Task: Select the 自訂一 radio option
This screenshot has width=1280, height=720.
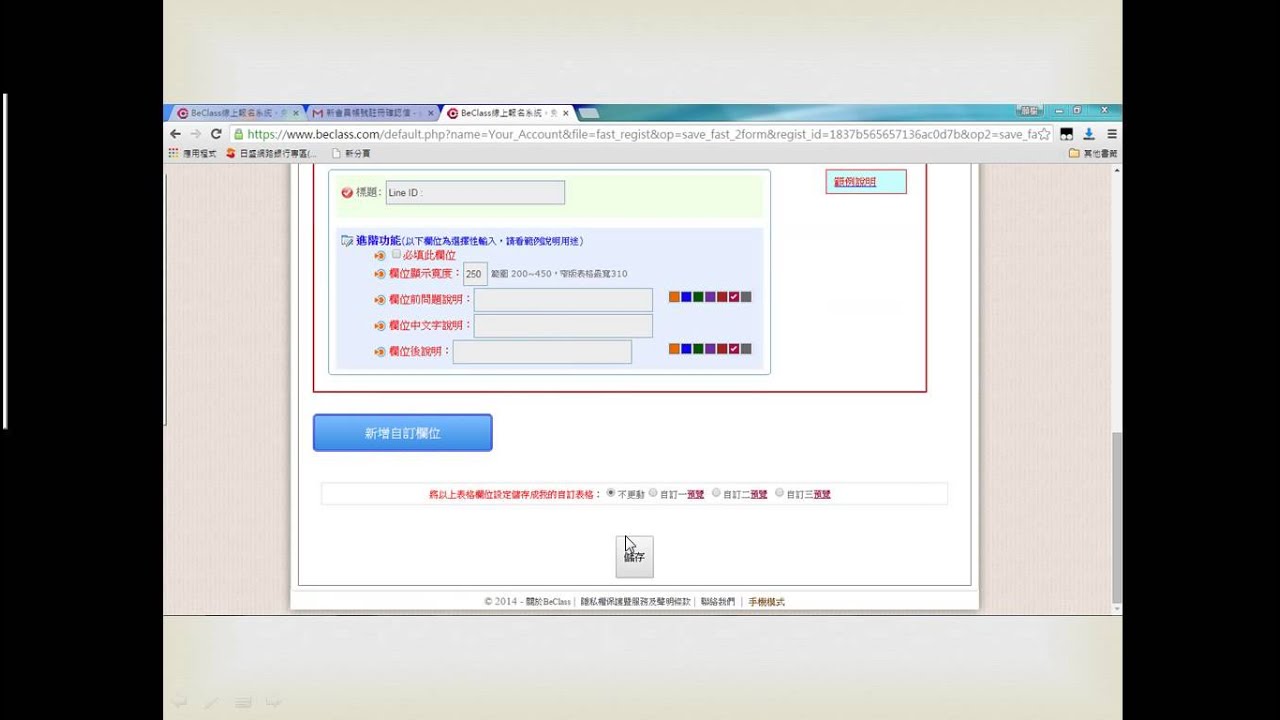Action: 653,493
